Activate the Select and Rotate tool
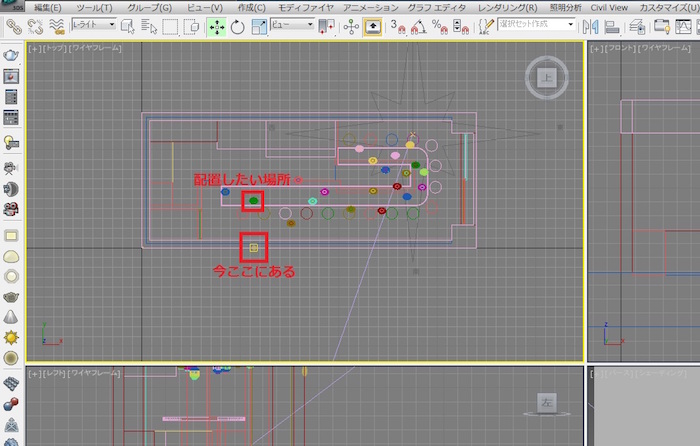Viewport: 700px width, 446px height. click(x=238, y=25)
